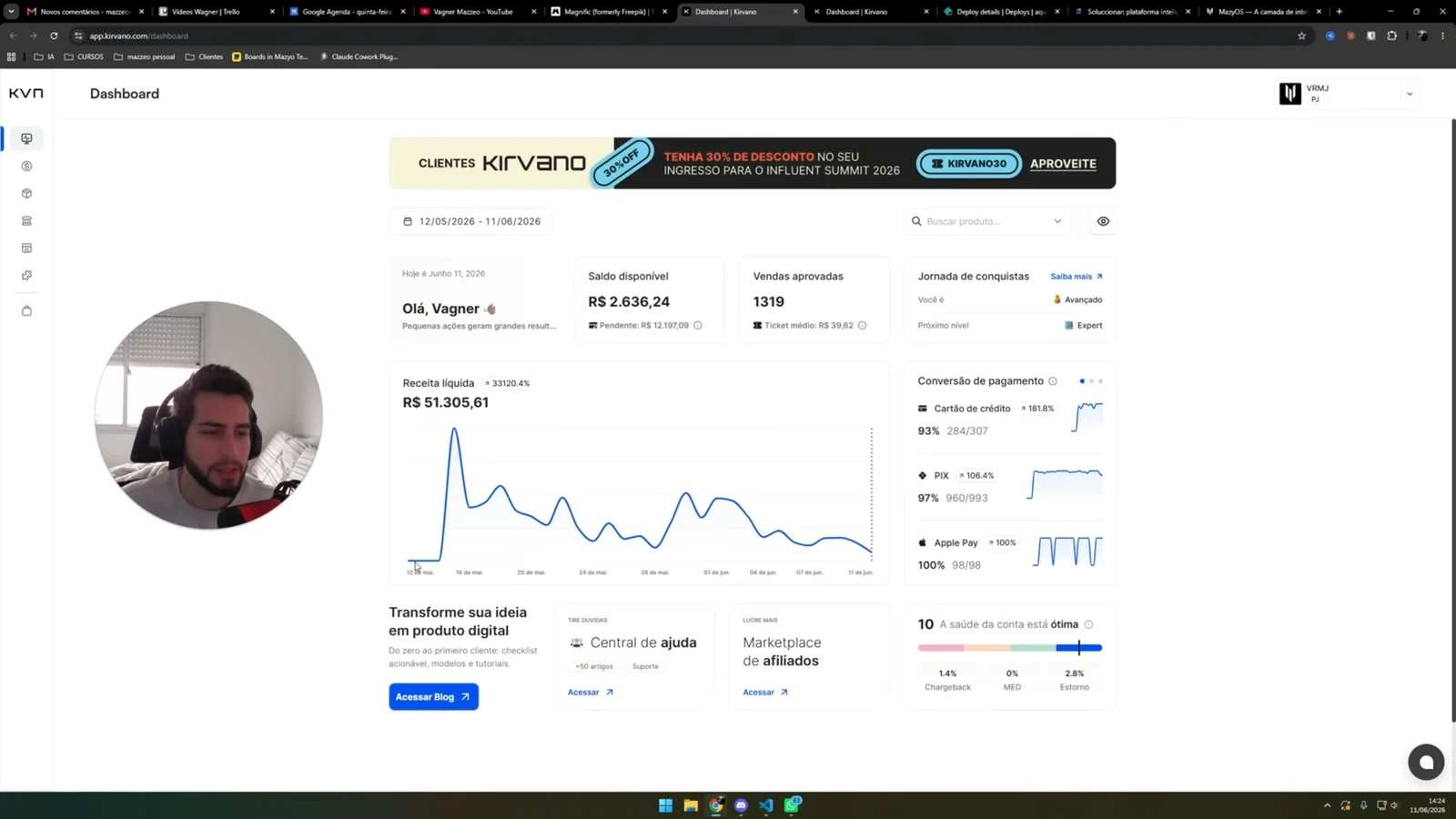The image size is (1456, 819).
Task: Open the Windows Start menu
Action: [665, 805]
